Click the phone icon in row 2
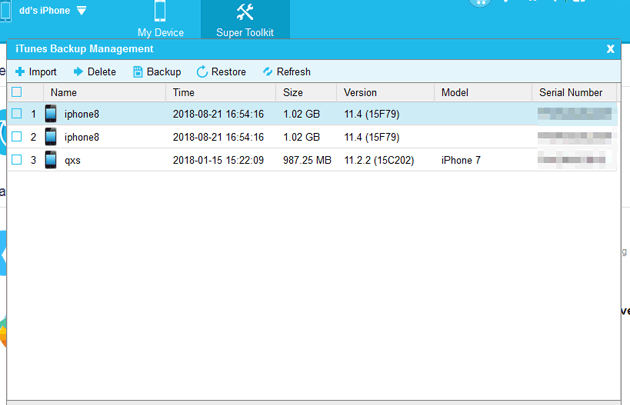 (51, 137)
